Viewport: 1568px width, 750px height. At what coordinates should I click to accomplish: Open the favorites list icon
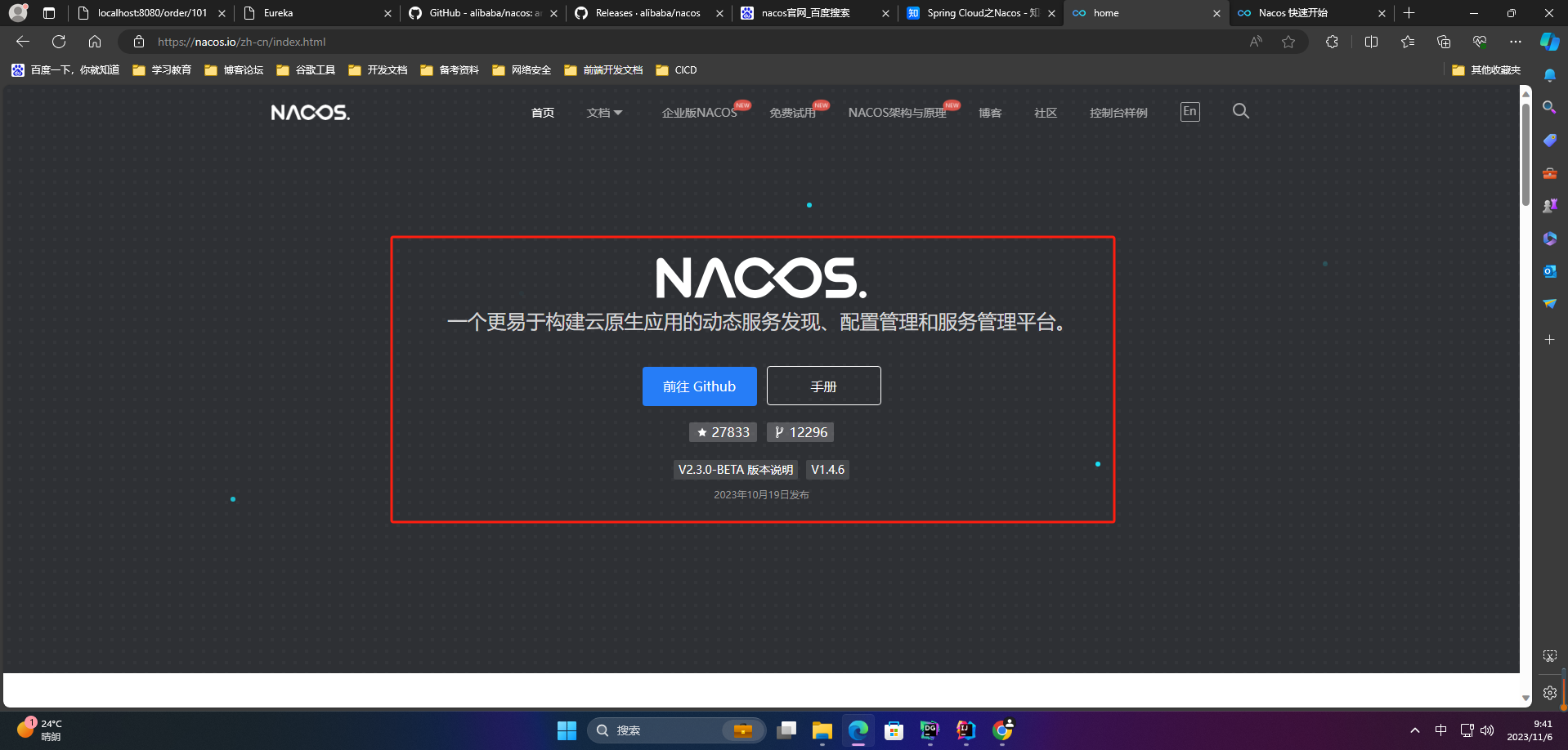click(1407, 42)
